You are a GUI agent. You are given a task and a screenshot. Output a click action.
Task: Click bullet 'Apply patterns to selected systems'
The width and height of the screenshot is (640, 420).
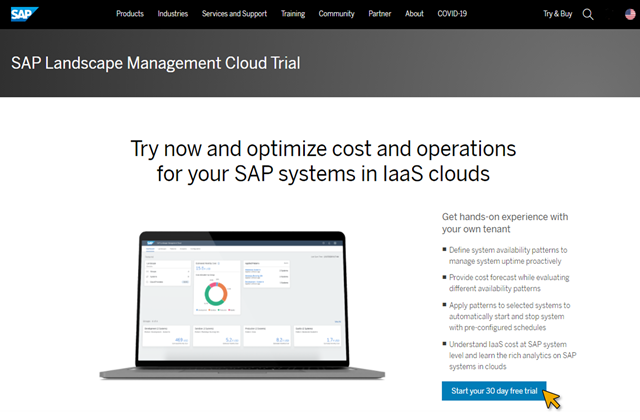click(x=509, y=316)
